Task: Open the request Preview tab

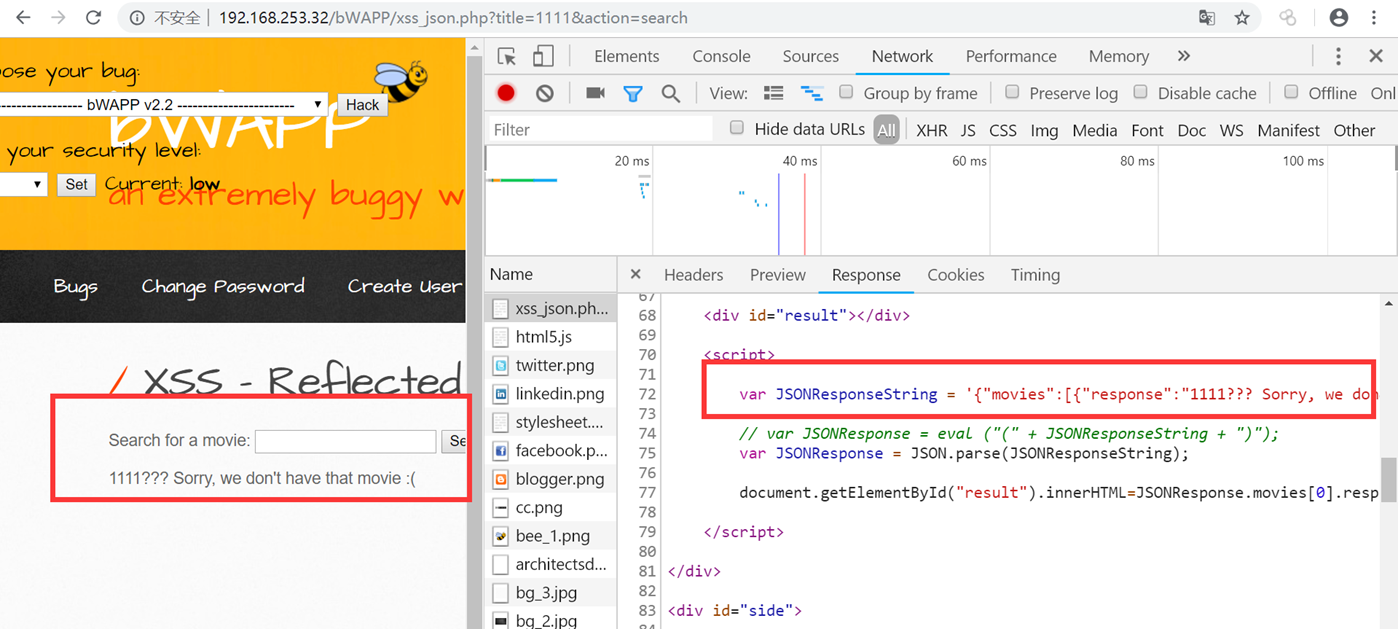Action: click(x=777, y=275)
